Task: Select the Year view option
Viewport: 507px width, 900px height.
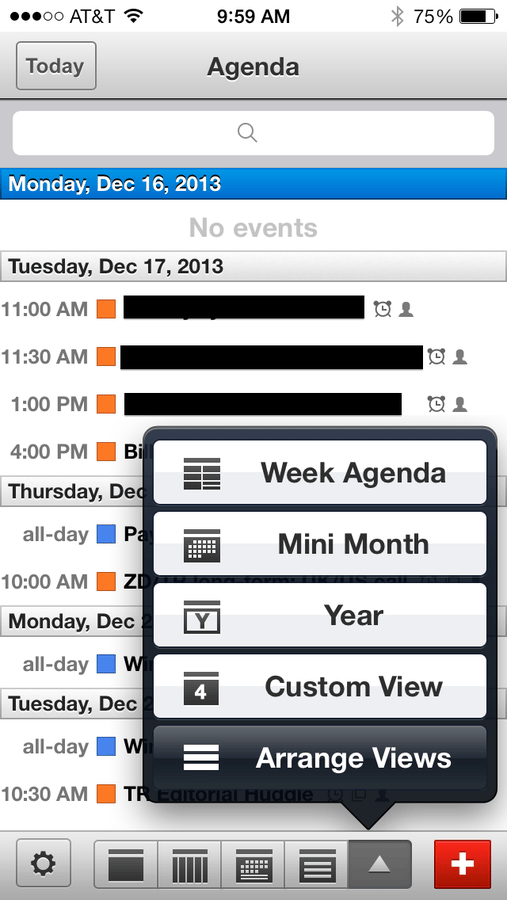Action: click(320, 615)
